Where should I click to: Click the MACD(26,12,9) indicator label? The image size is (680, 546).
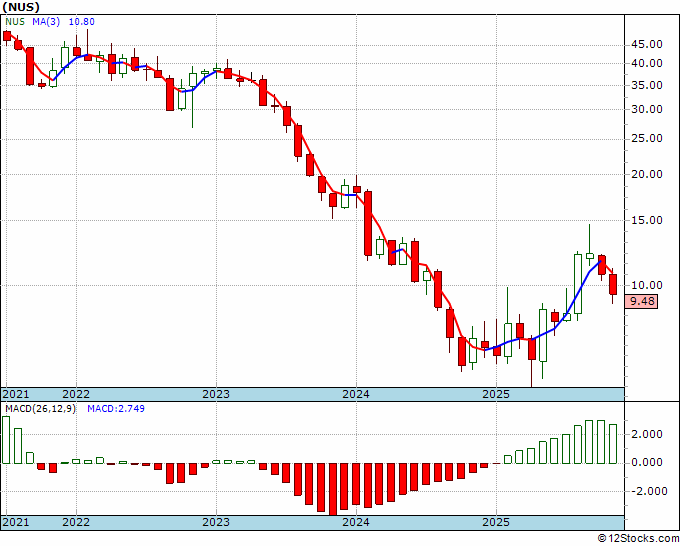pos(40,409)
